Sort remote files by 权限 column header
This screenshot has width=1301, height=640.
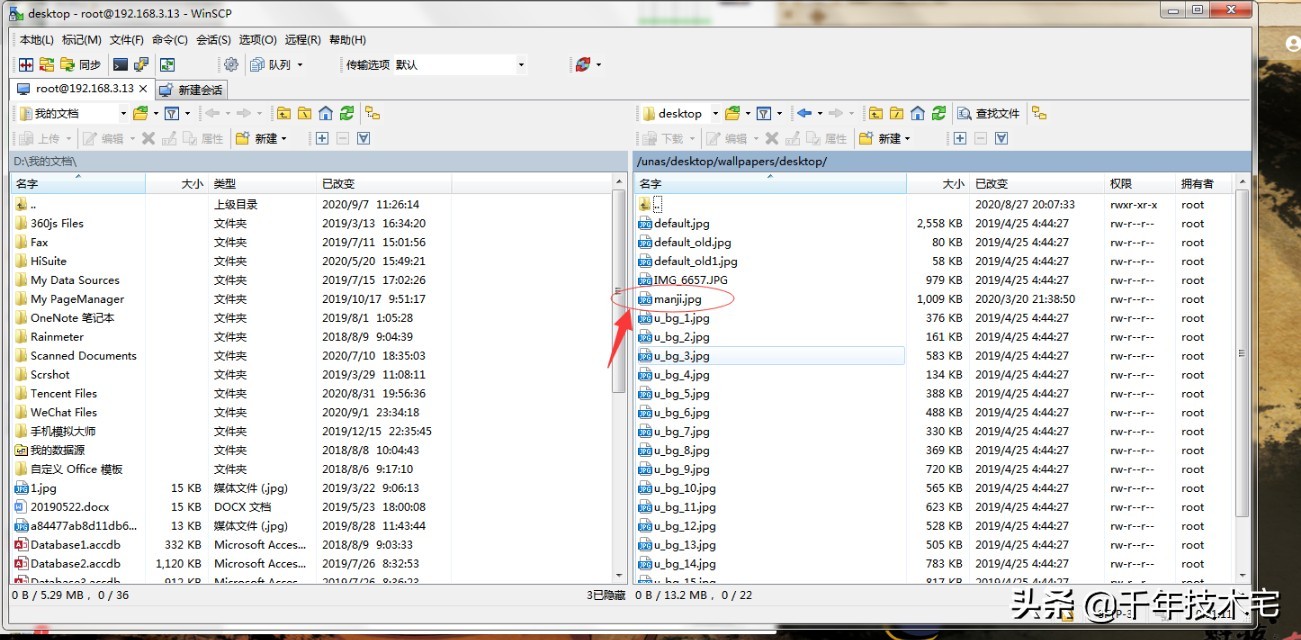pos(1120,184)
